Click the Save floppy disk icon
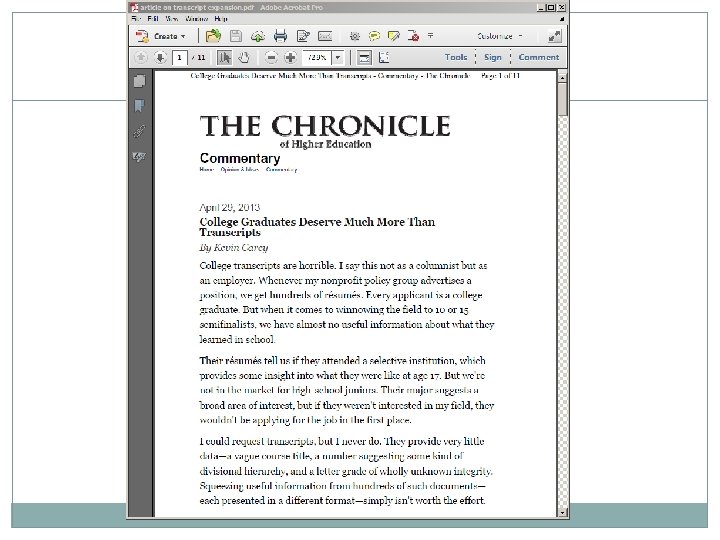 (236, 36)
